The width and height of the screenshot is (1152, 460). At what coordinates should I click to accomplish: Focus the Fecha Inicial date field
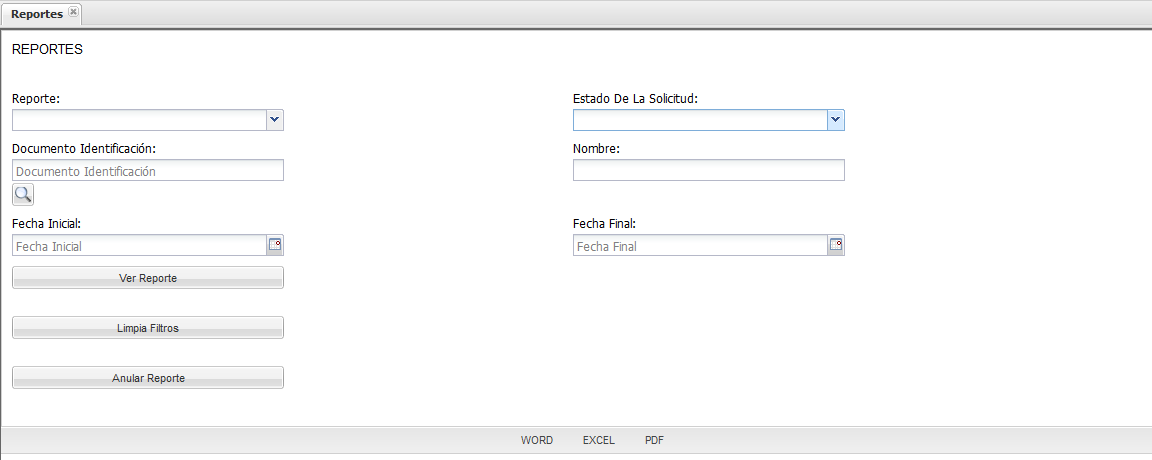(139, 245)
